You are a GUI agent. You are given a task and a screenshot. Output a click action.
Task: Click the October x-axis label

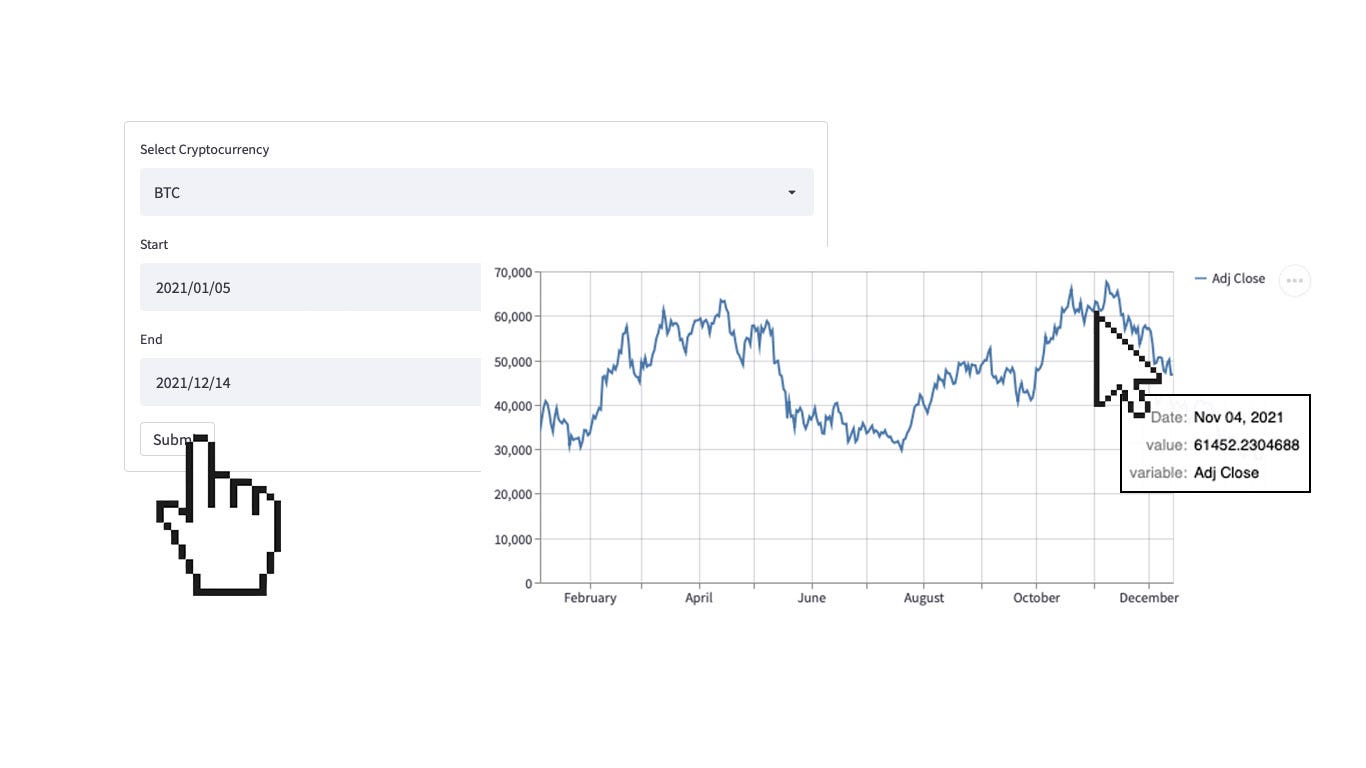[1036, 598]
